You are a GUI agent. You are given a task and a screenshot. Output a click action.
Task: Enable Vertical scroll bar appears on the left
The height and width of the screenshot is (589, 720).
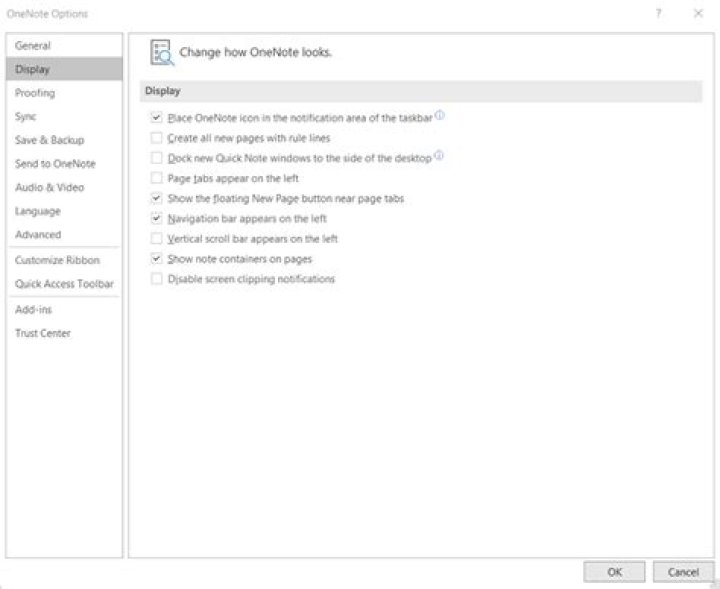(x=157, y=239)
